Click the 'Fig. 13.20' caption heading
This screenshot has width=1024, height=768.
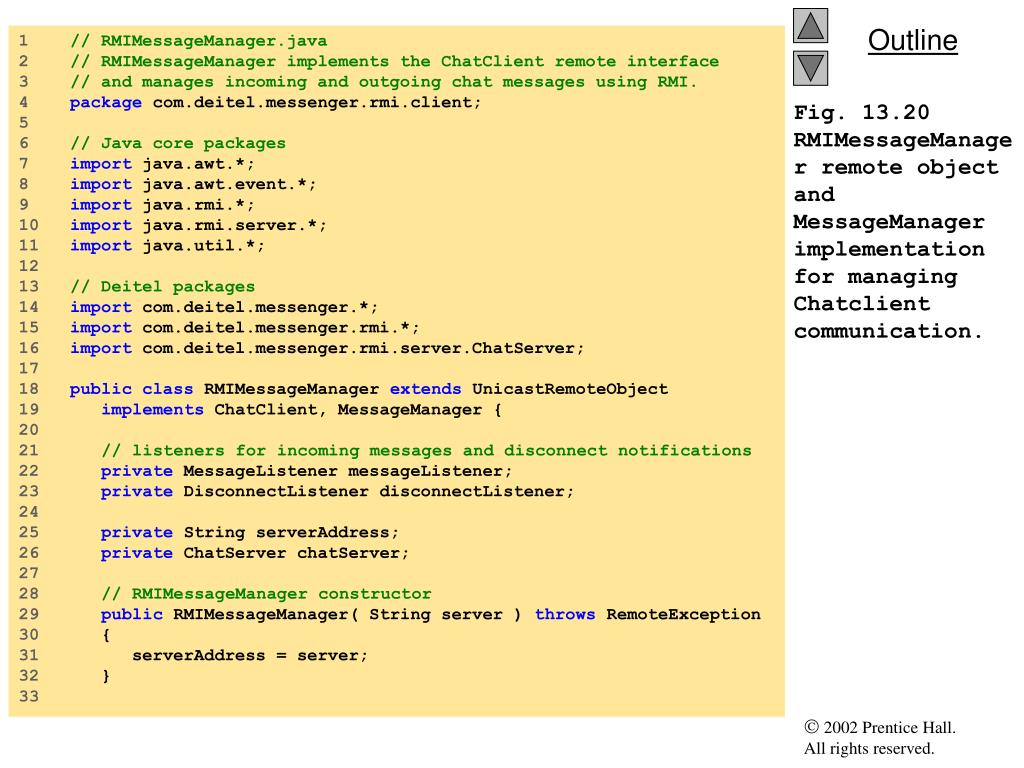tap(861, 112)
